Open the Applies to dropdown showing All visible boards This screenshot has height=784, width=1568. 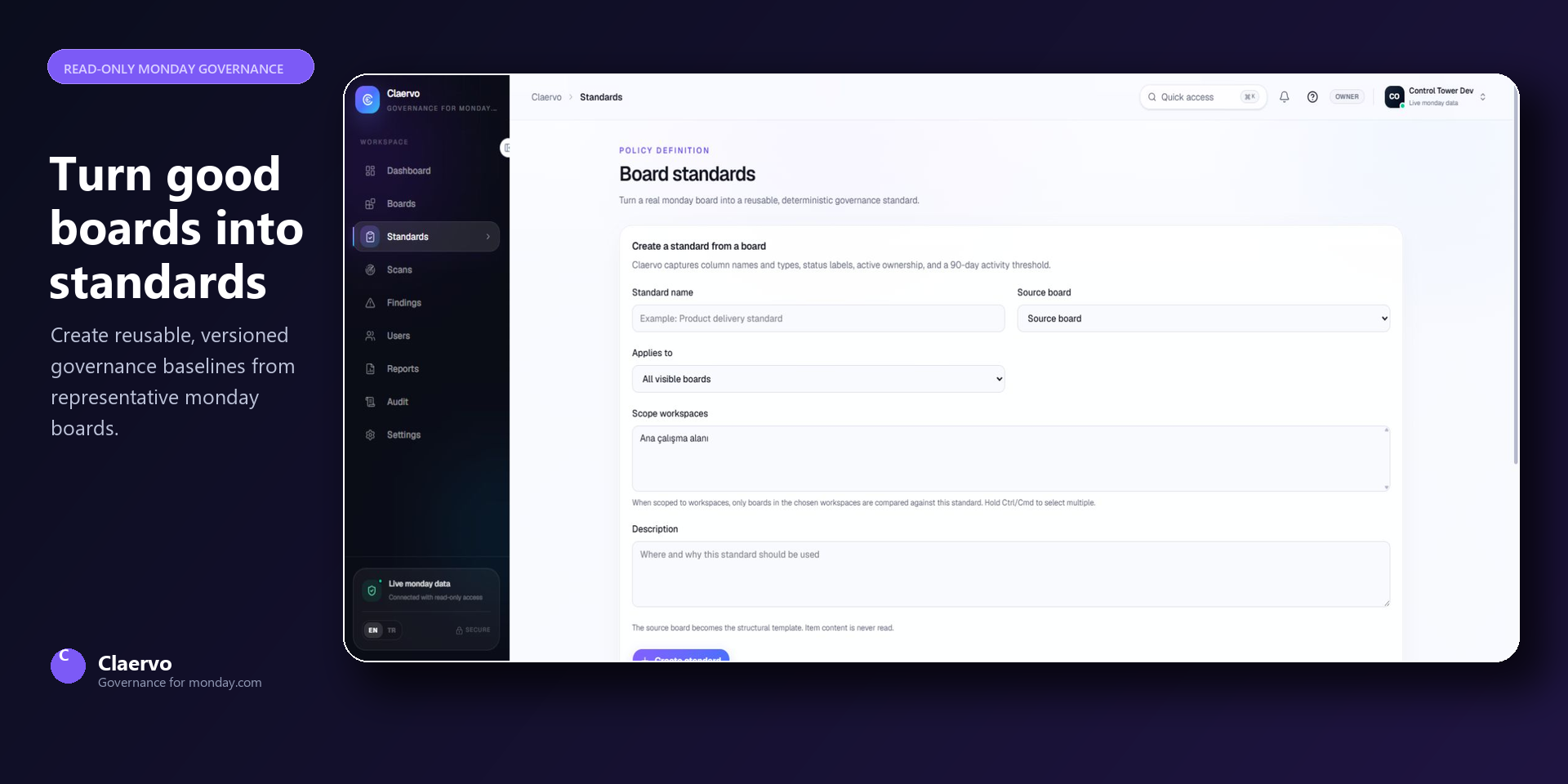817,379
